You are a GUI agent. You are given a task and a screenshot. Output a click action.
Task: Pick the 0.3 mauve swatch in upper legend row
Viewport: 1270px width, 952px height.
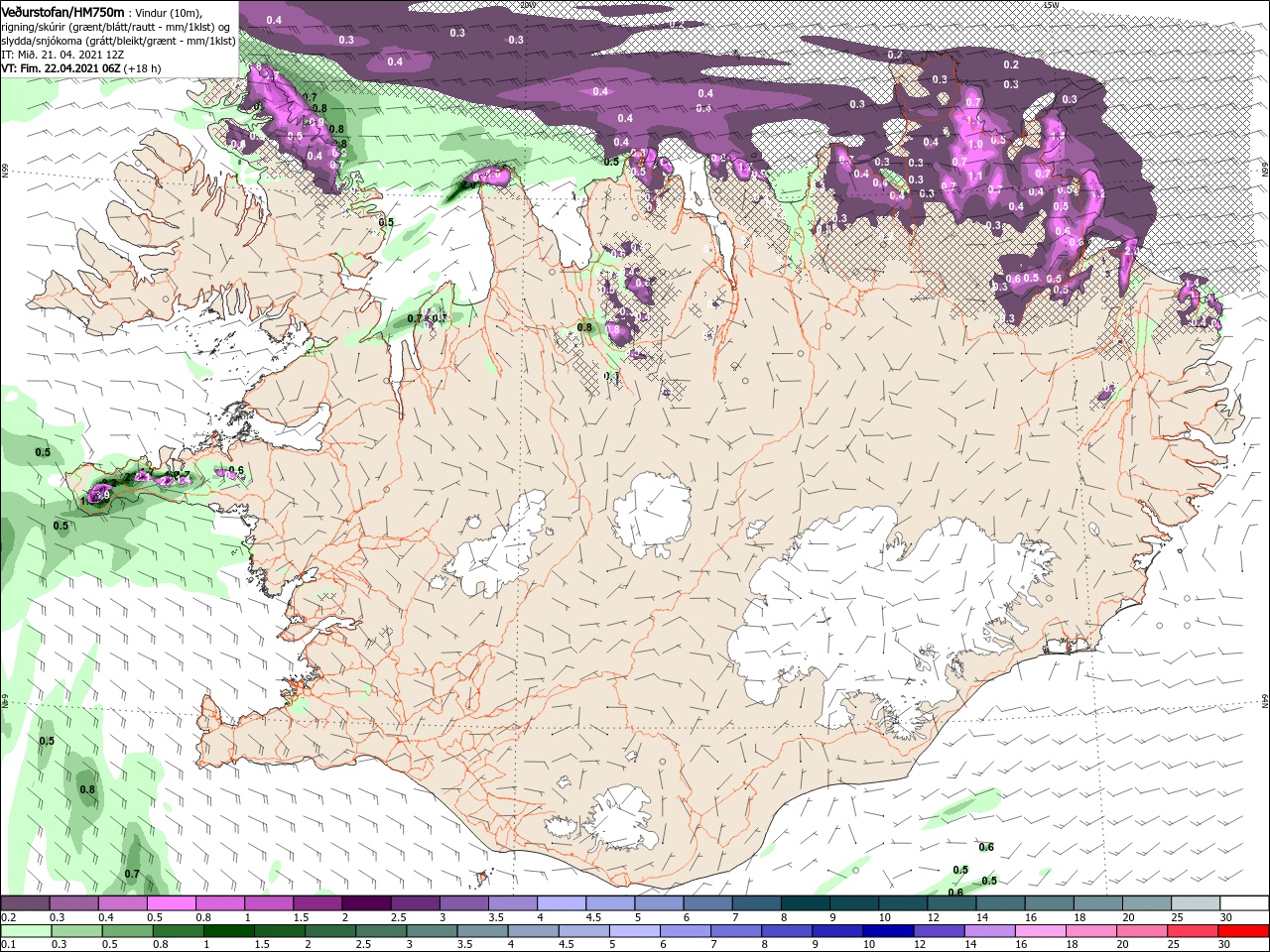tap(73, 903)
